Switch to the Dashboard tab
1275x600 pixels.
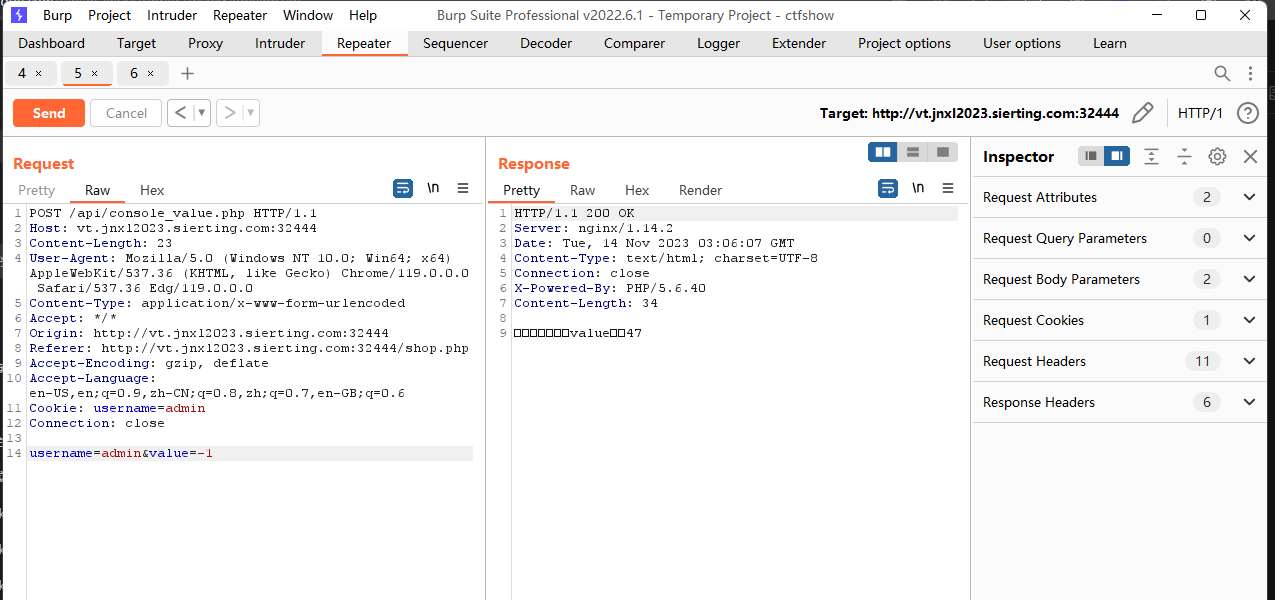[x=52, y=43]
